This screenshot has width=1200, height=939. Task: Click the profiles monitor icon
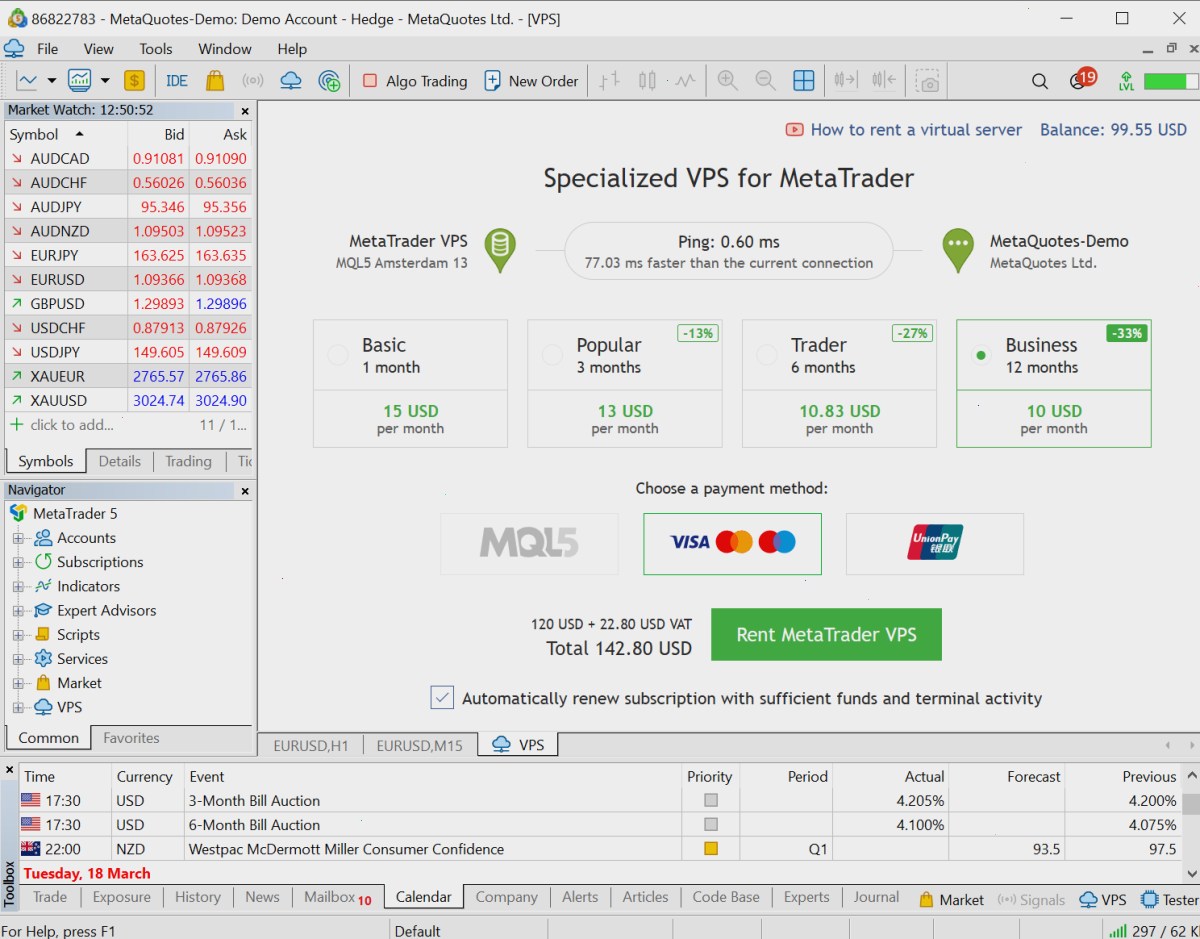click(x=80, y=81)
